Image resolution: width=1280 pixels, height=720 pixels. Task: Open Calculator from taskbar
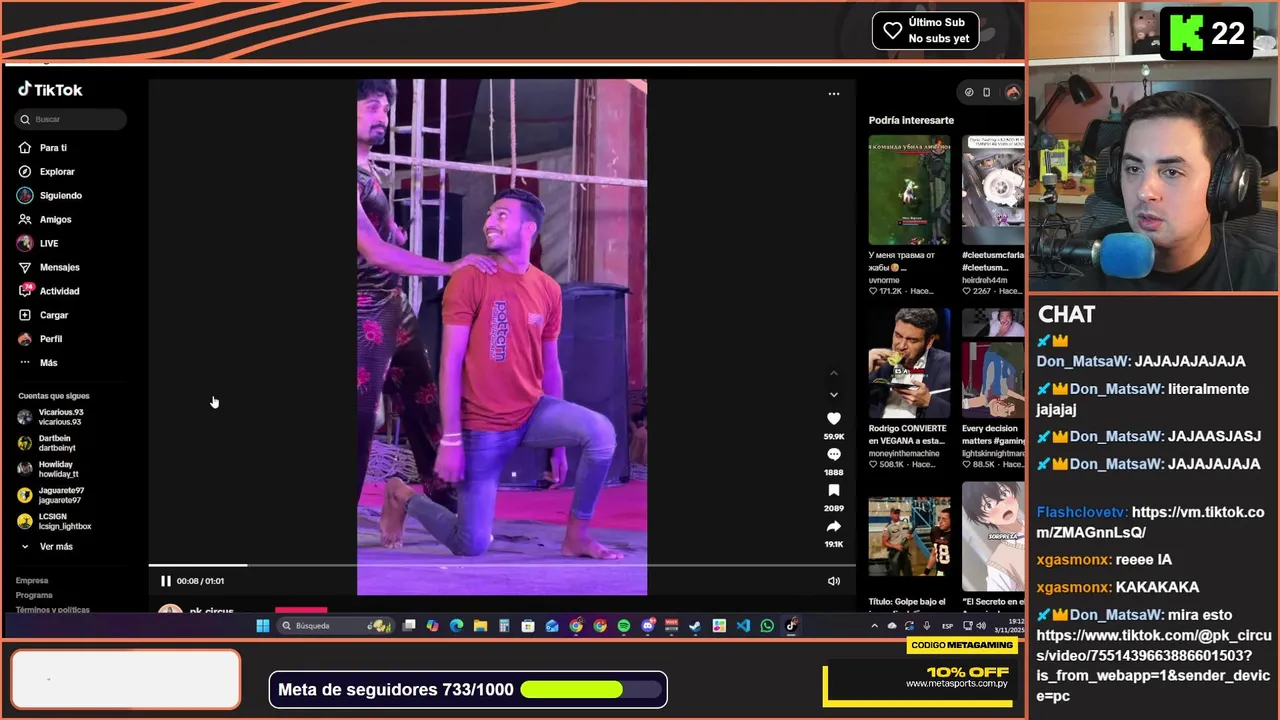point(504,626)
